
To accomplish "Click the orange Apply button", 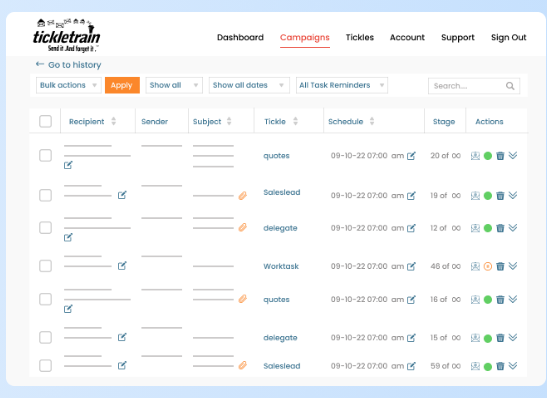I will pyautogui.click(x=122, y=85).
